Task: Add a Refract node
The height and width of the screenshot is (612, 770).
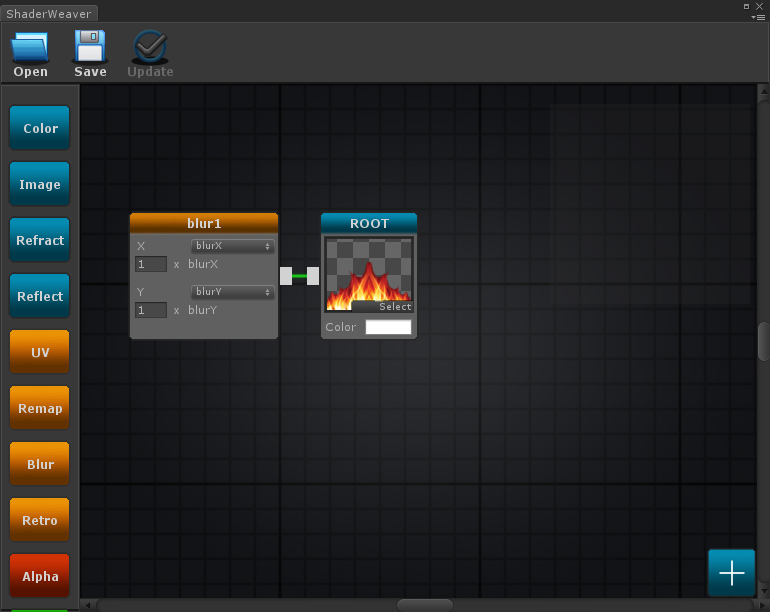Action: pyautogui.click(x=40, y=240)
